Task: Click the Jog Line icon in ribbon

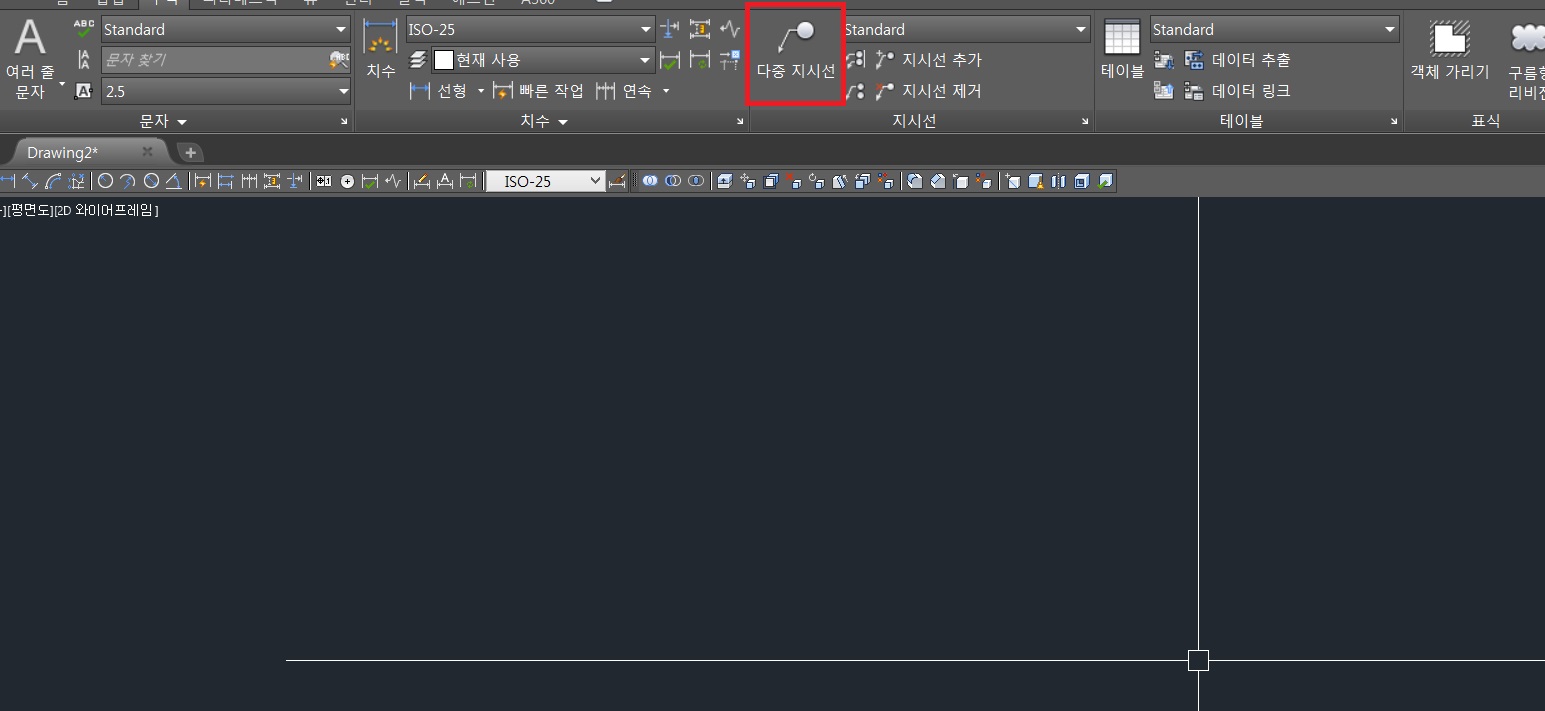Action: (729, 30)
